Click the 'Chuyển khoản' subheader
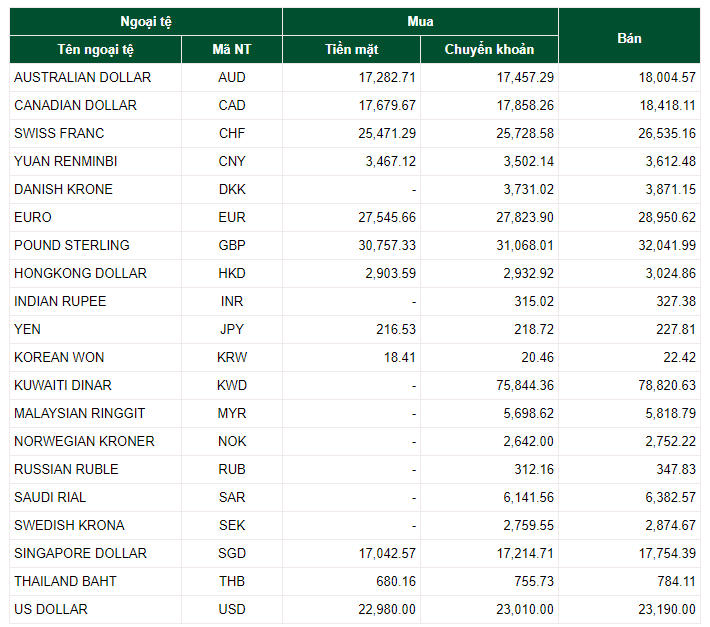Image resolution: width=710 pixels, height=627 pixels. [x=489, y=50]
